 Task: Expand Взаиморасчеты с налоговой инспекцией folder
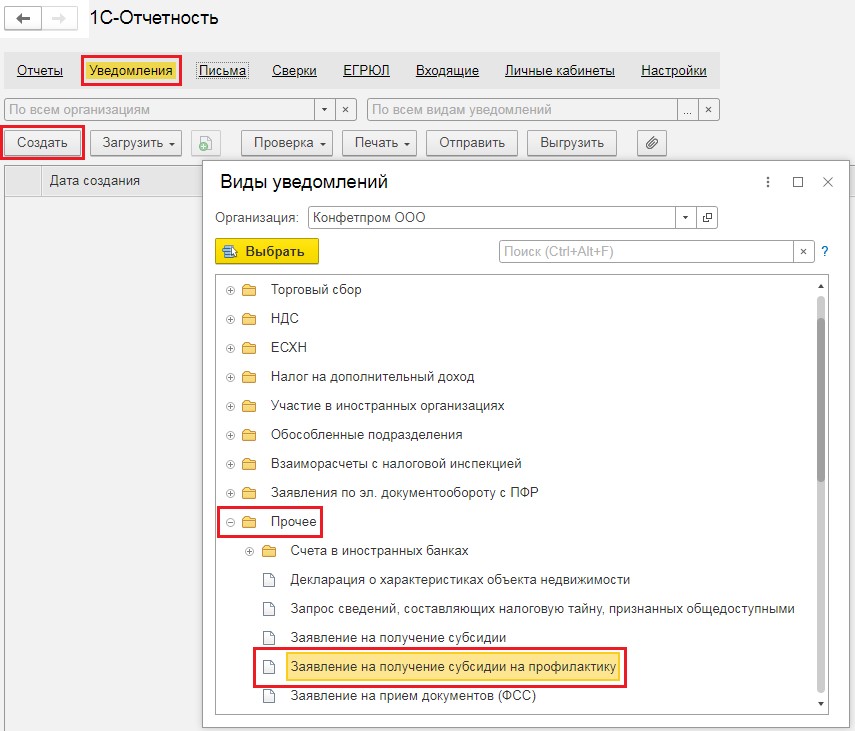(x=230, y=464)
